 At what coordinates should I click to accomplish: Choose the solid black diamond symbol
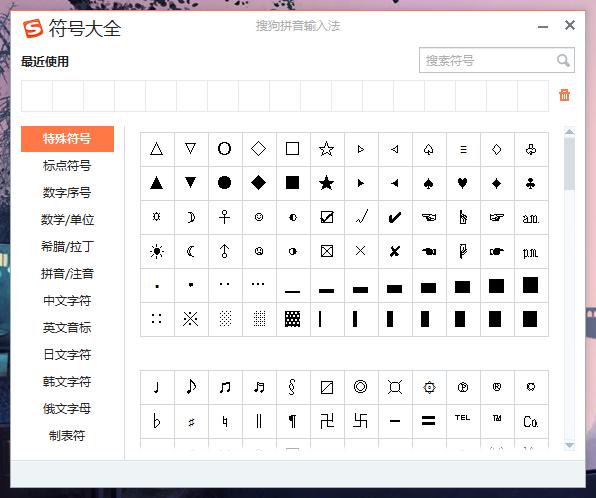pos(258,183)
